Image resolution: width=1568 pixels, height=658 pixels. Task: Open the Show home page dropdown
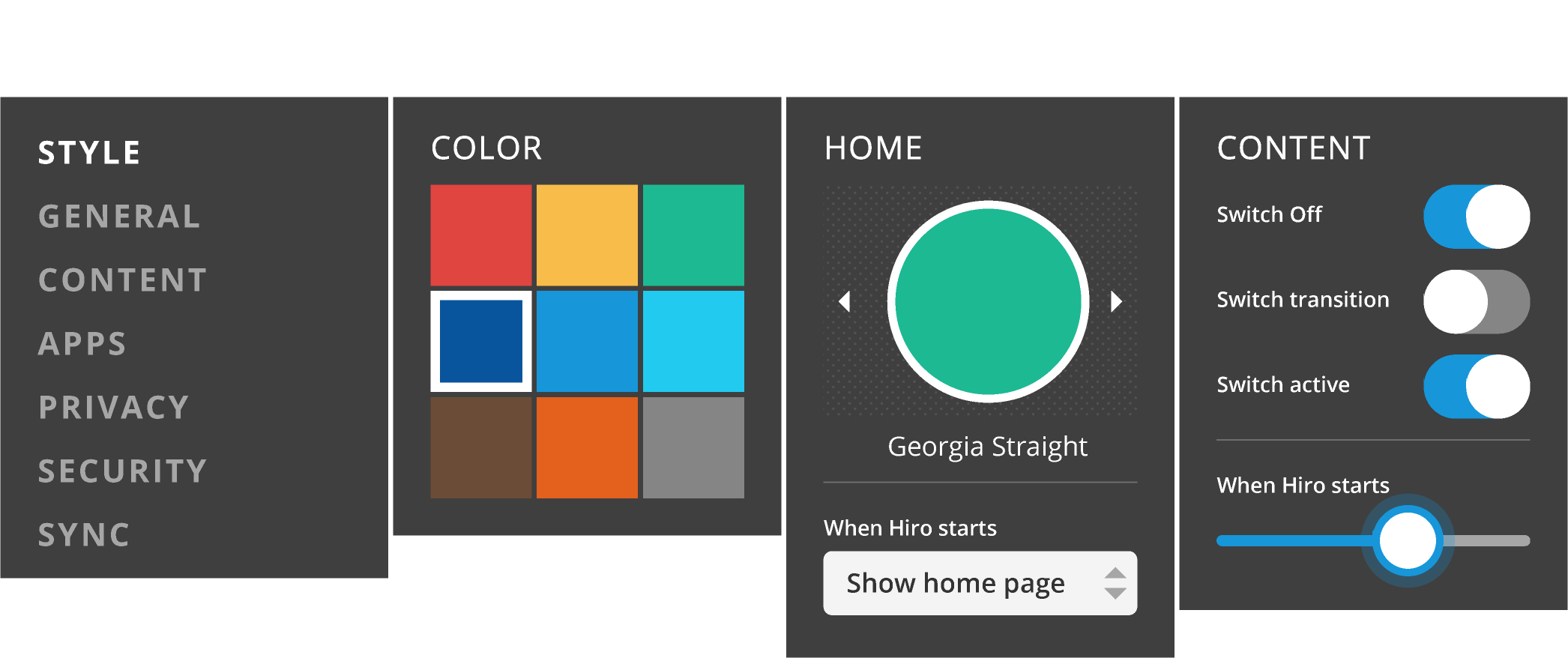point(956,583)
